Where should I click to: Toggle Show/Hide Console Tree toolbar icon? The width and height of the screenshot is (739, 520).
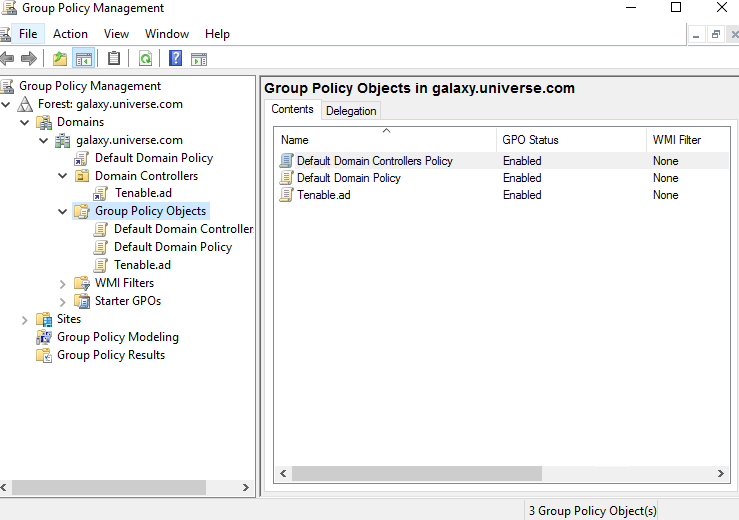tap(83, 59)
